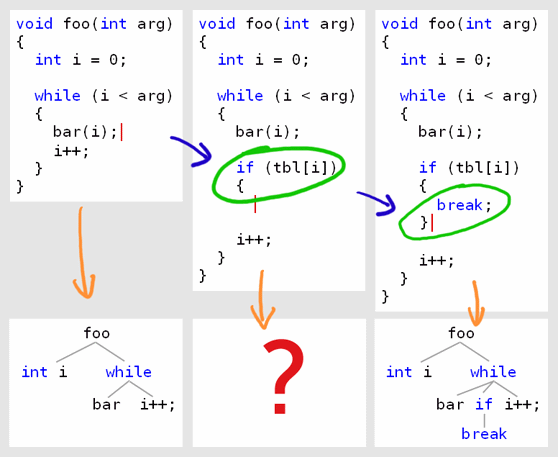Click "bar" node in the left syntax tree
This screenshot has width=558, height=457.
[x=106, y=405]
